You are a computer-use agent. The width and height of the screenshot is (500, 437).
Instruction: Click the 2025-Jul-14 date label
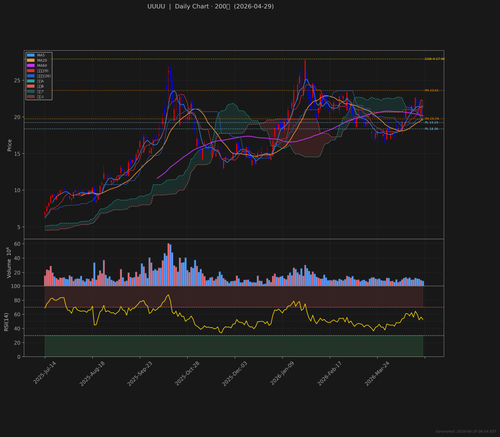[45, 373]
